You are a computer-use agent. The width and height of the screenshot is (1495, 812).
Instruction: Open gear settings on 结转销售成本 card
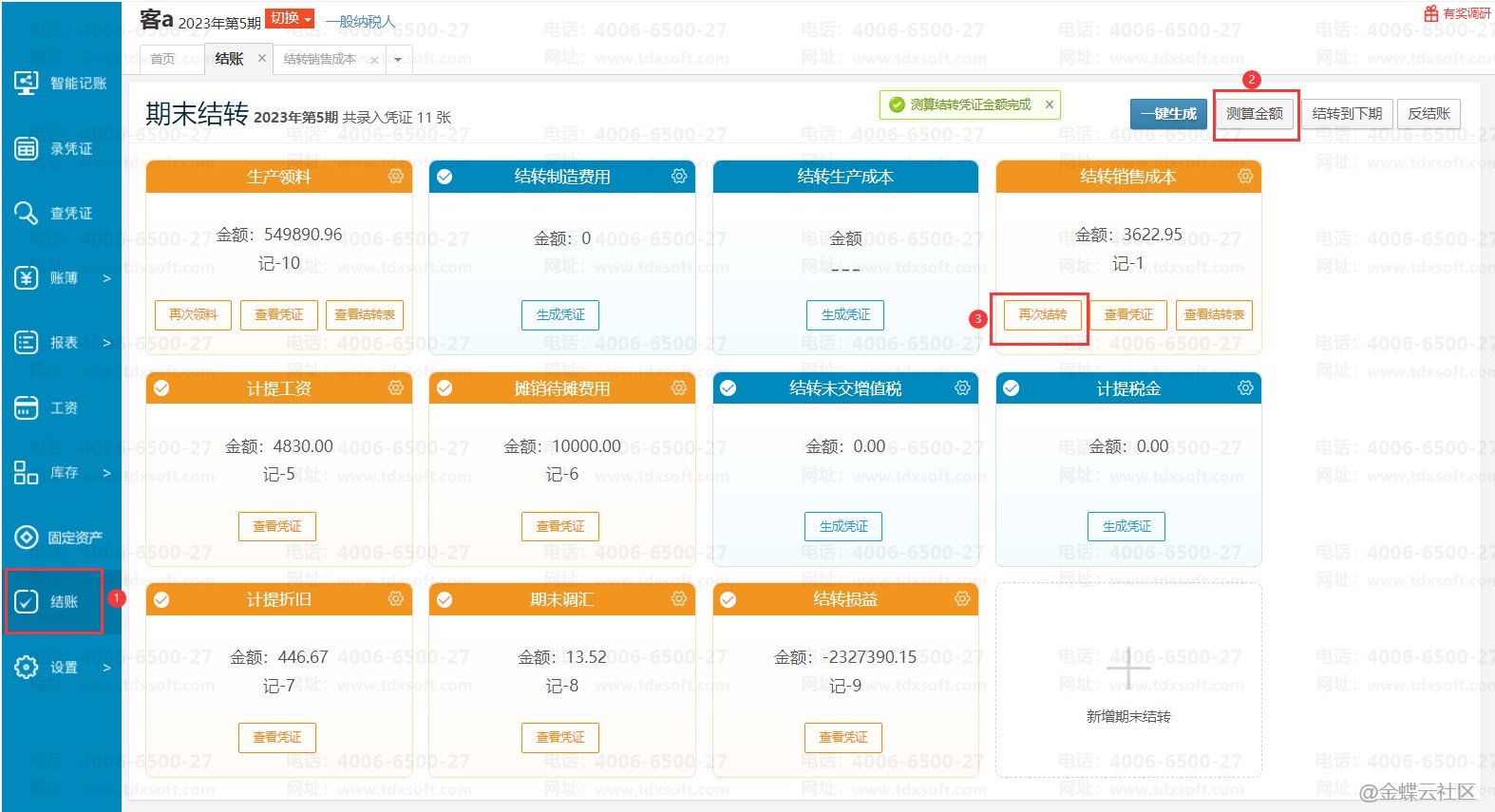click(1245, 177)
